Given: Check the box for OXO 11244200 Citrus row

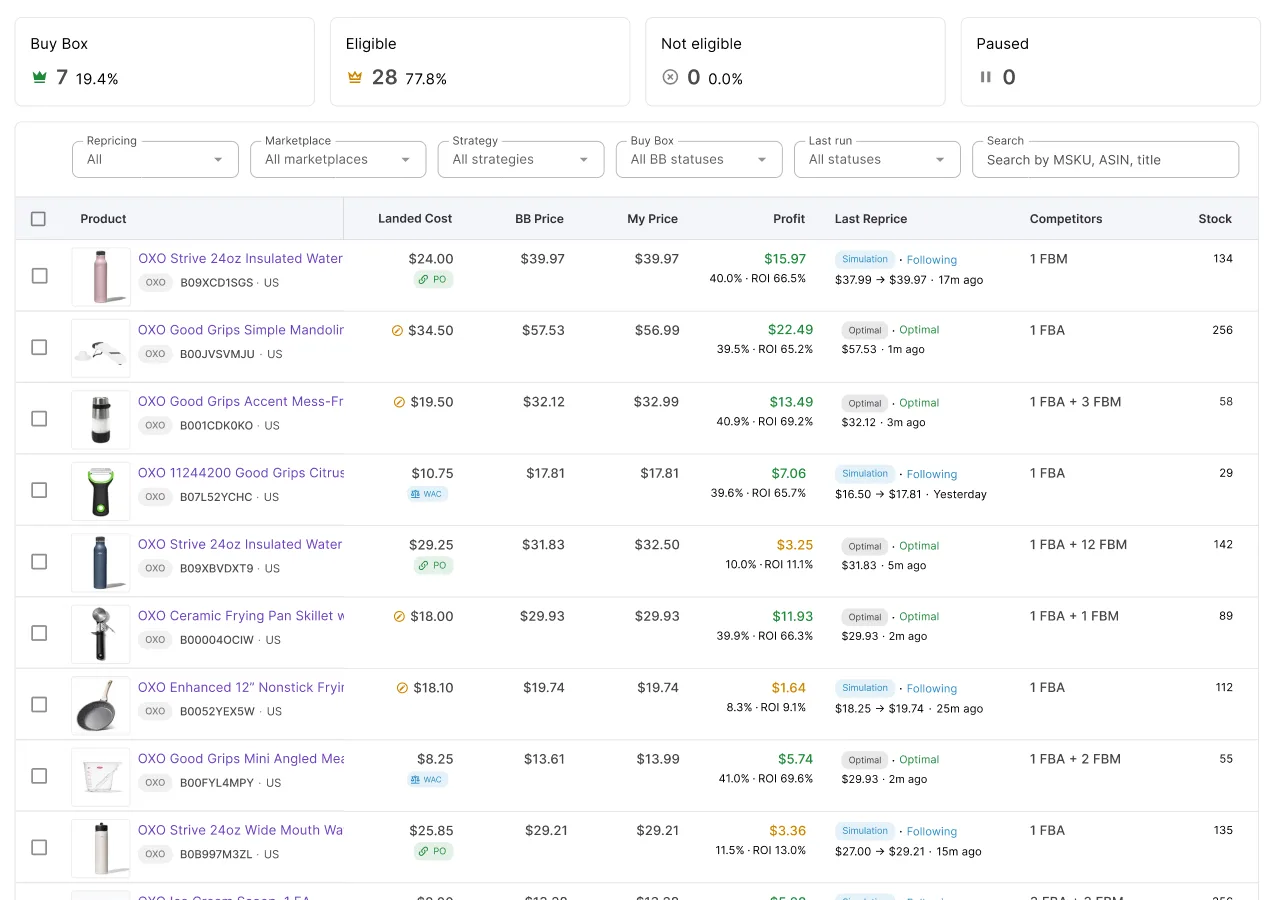Looking at the screenshot, I should coord(39,490).
